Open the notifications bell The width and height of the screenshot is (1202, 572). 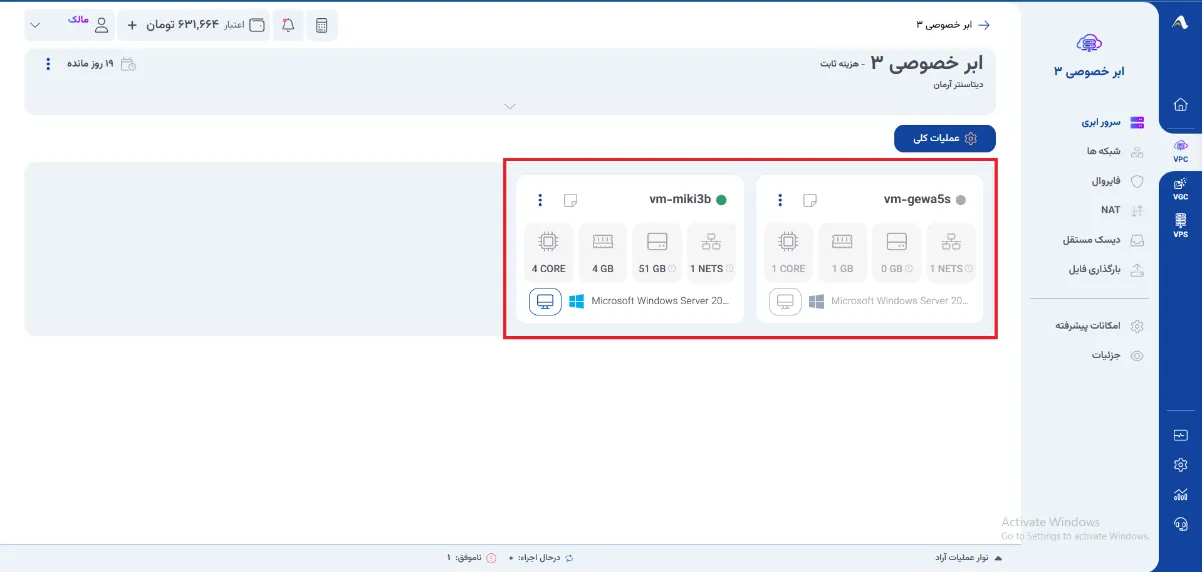288,25
